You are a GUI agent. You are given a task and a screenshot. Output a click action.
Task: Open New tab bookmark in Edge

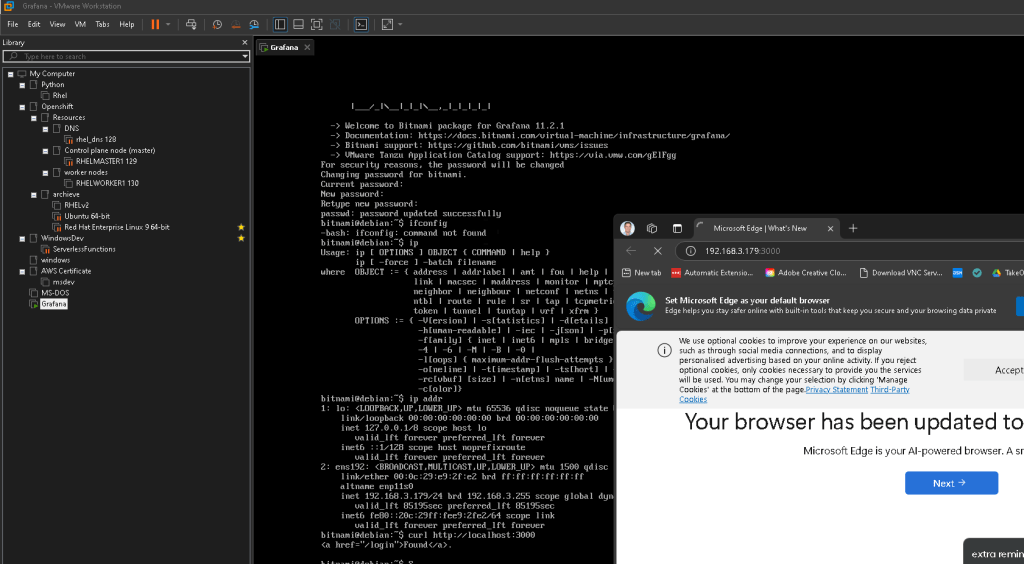coord(641,273)
